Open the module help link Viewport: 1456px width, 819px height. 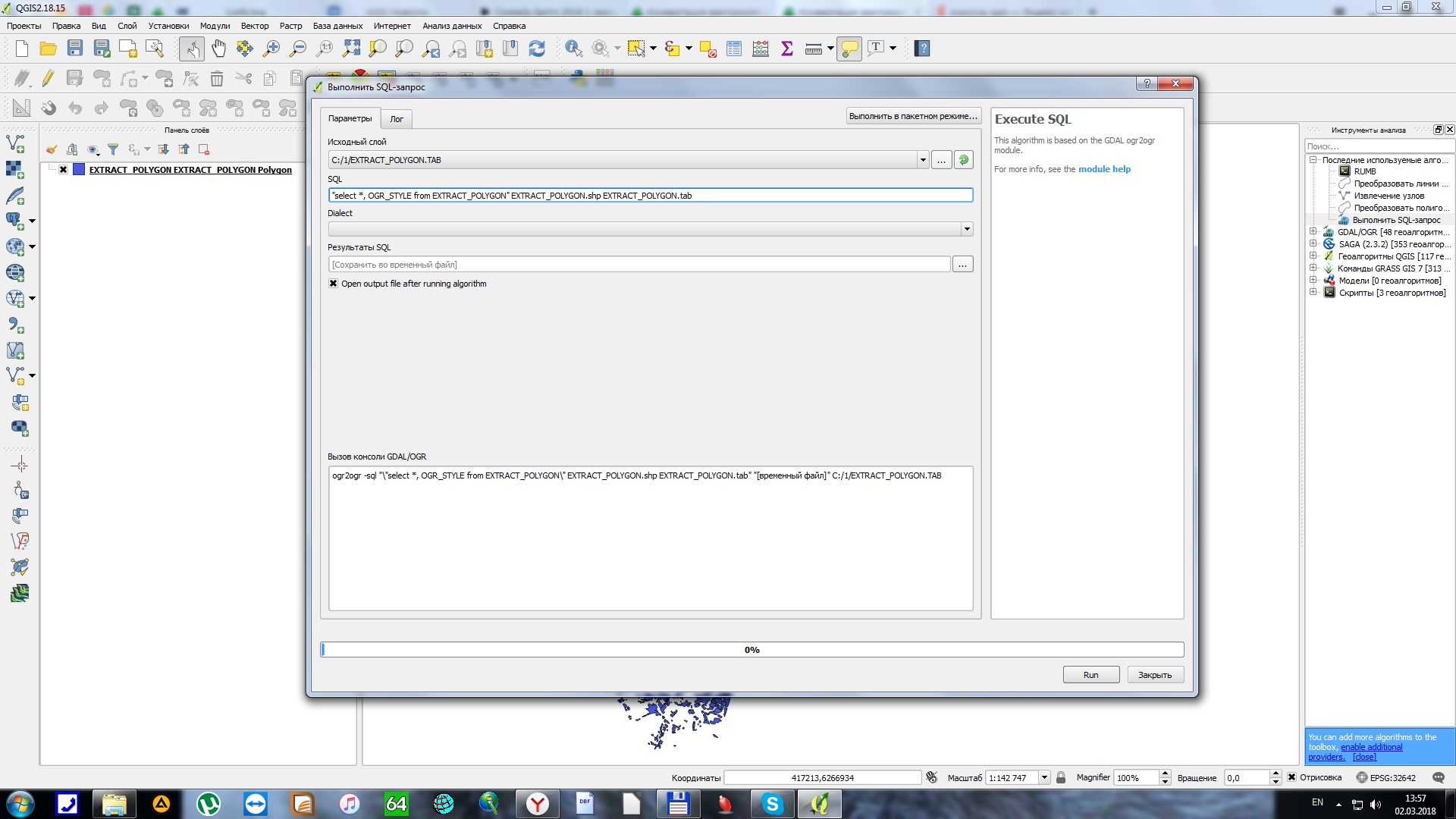coord(1103,169)
